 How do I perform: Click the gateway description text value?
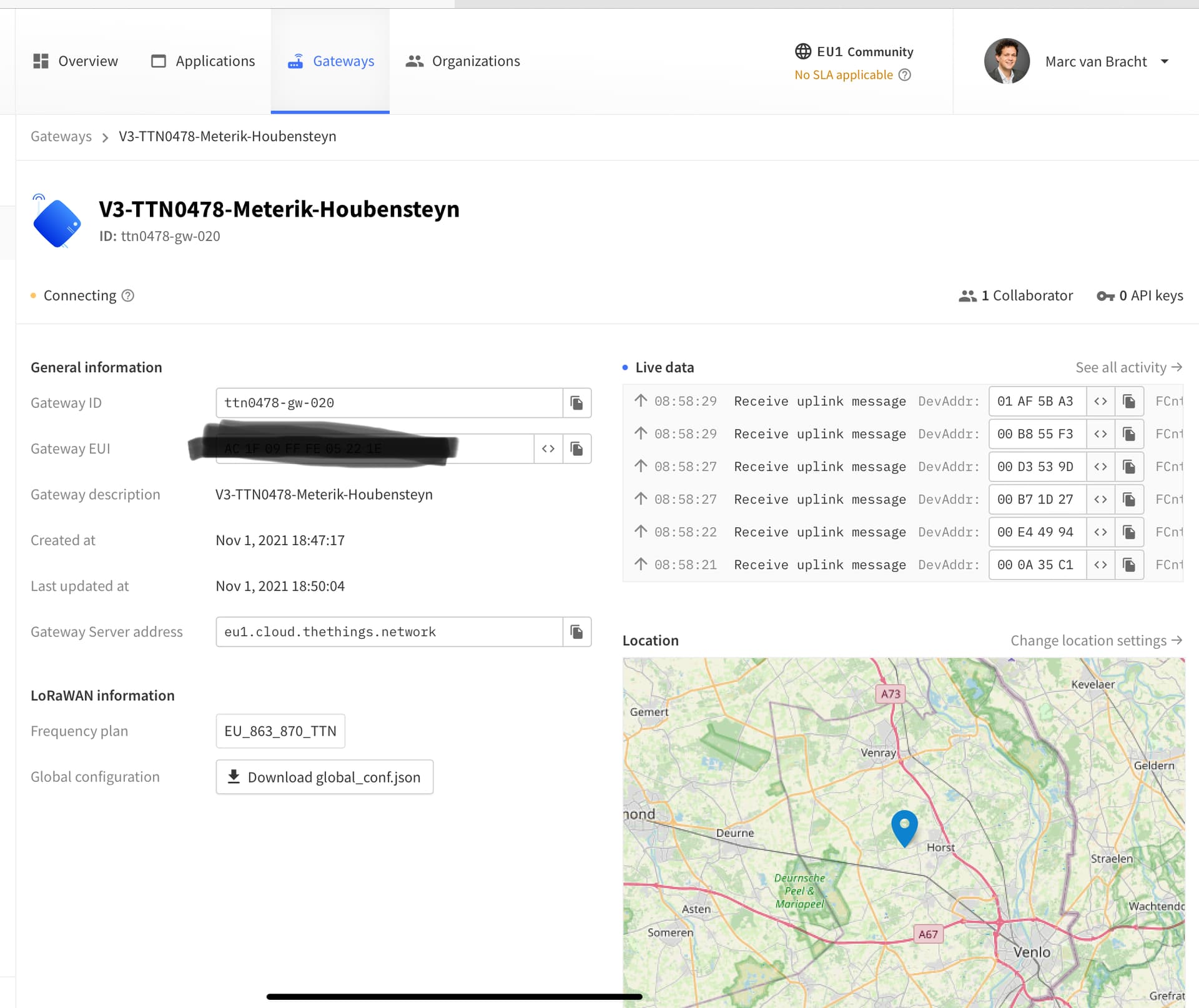324,495
